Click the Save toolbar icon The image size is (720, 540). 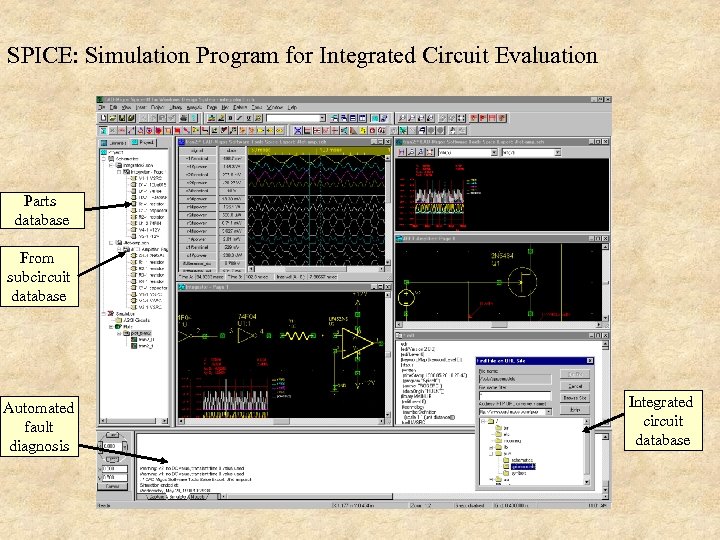[x=122, y=118]
